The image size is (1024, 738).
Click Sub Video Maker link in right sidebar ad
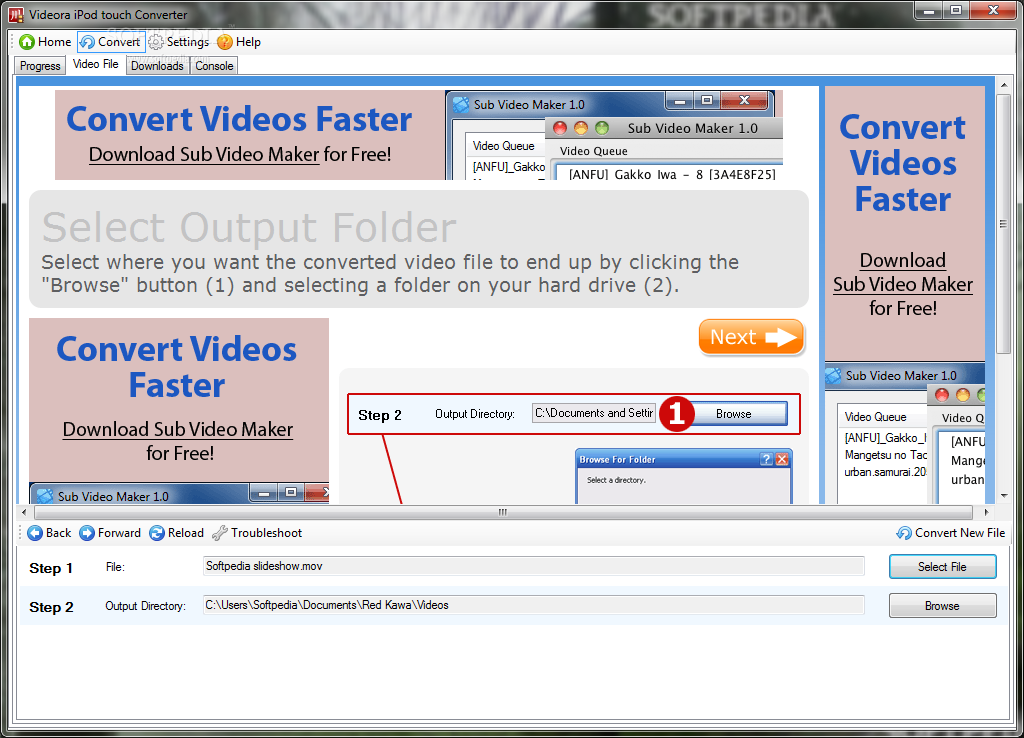(x=903, y=284)
